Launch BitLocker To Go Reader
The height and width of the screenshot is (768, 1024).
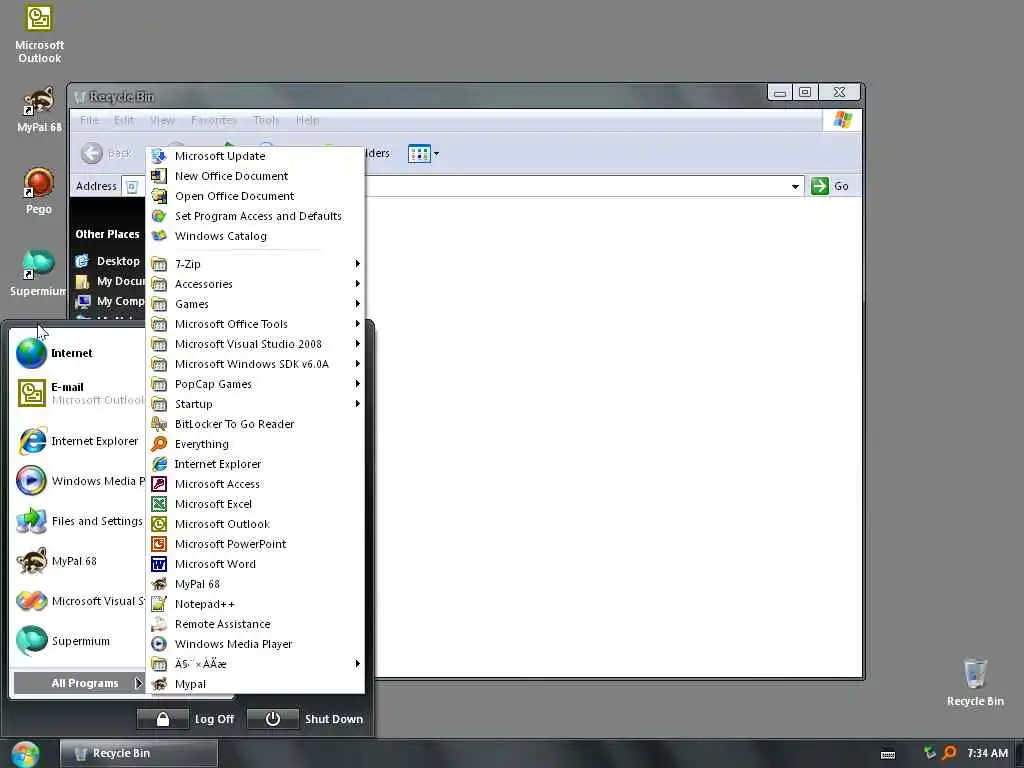[x=255, y=424]
